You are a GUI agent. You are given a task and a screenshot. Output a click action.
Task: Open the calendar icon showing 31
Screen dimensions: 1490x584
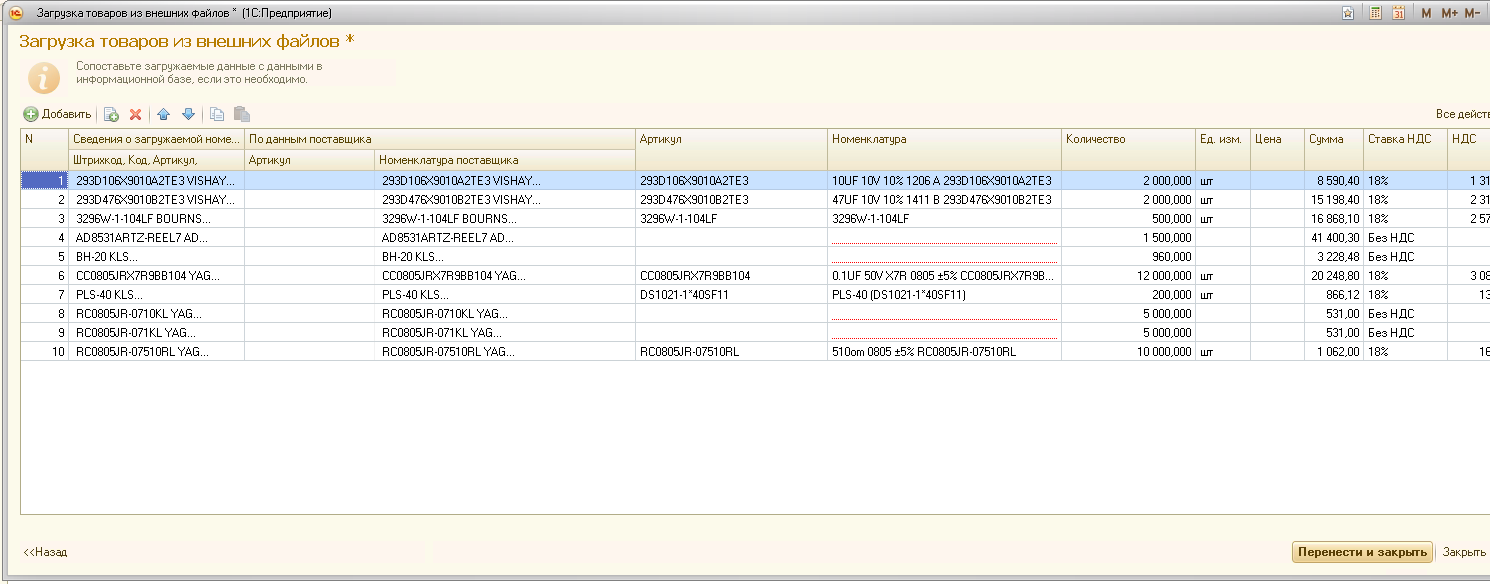click(x=1399, y=13)
